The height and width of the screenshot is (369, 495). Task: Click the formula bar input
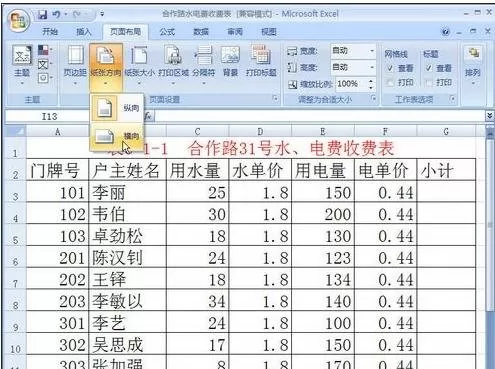click(319, 116)
